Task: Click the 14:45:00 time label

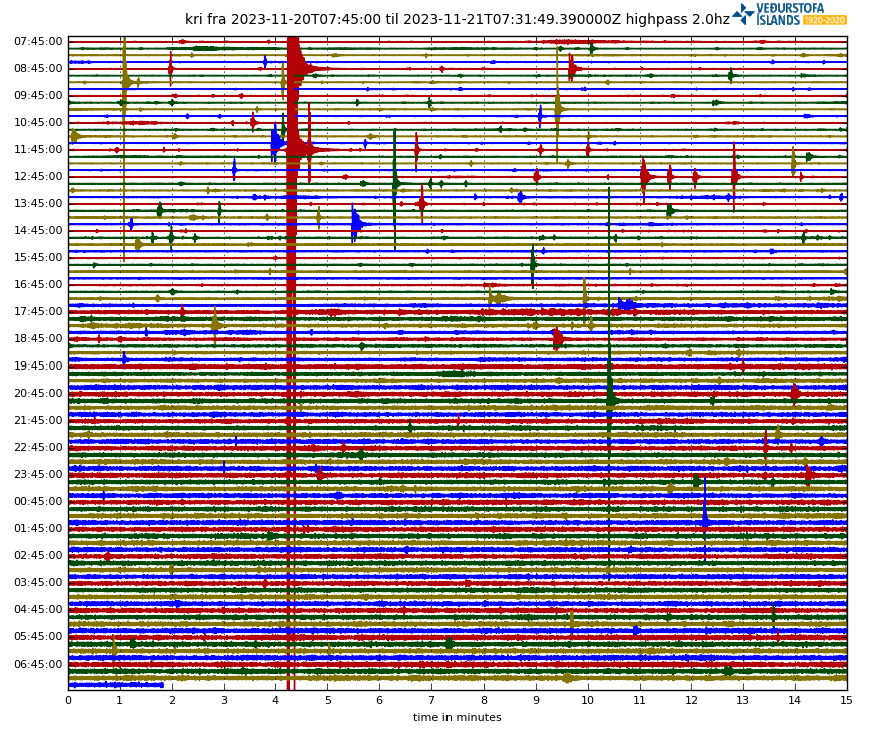Action: coord(39,230)
